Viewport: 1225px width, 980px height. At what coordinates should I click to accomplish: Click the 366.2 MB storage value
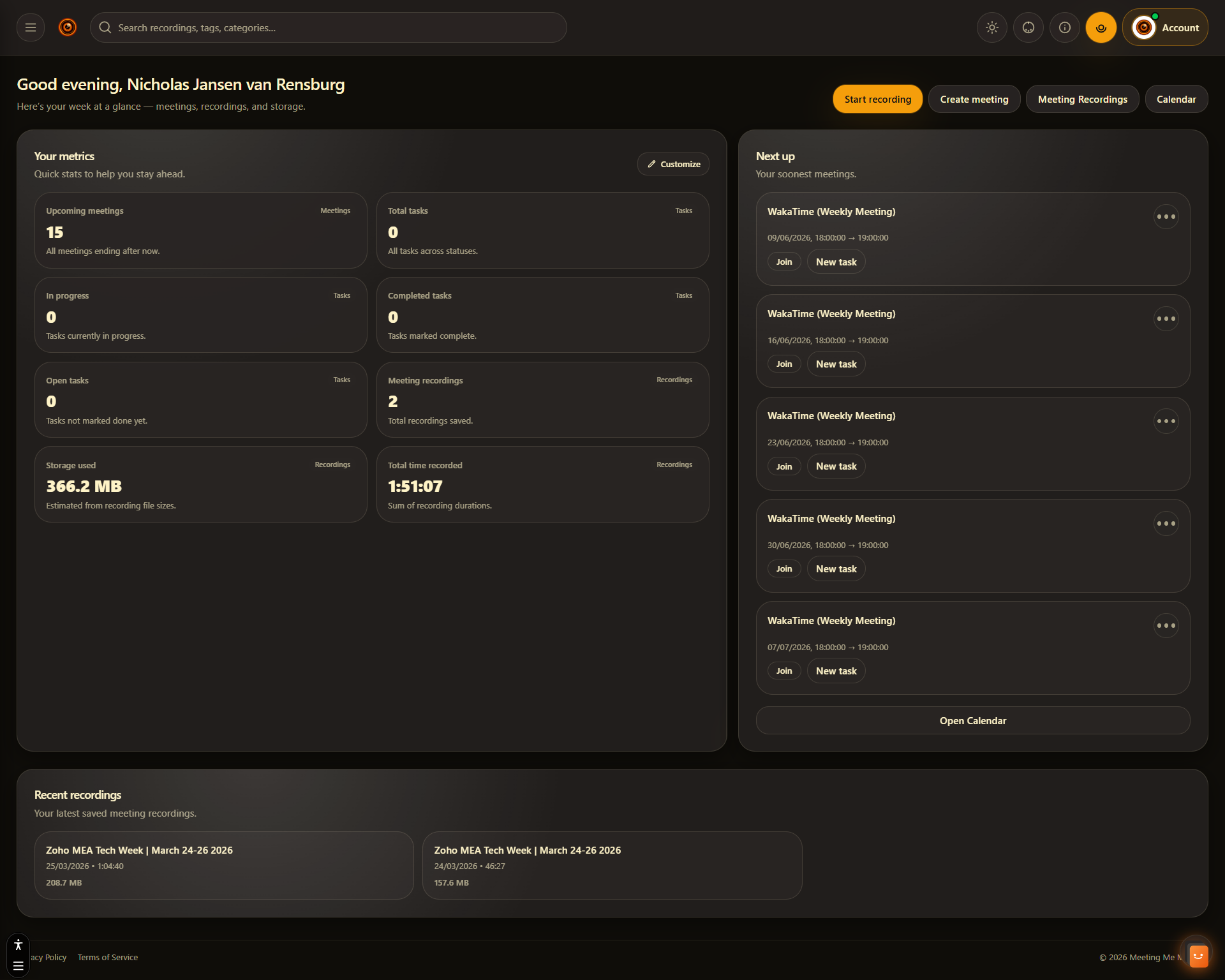(x=84, y=486)
